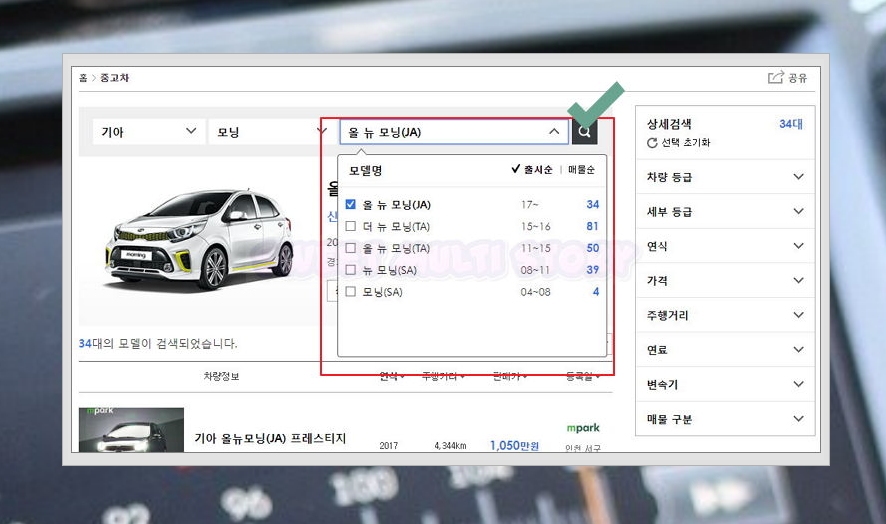Uncheck the 올 뉴 모닝(JA) checkbox
The height and width of the screenshot is (524, 886).
click(x=350, y=204)
